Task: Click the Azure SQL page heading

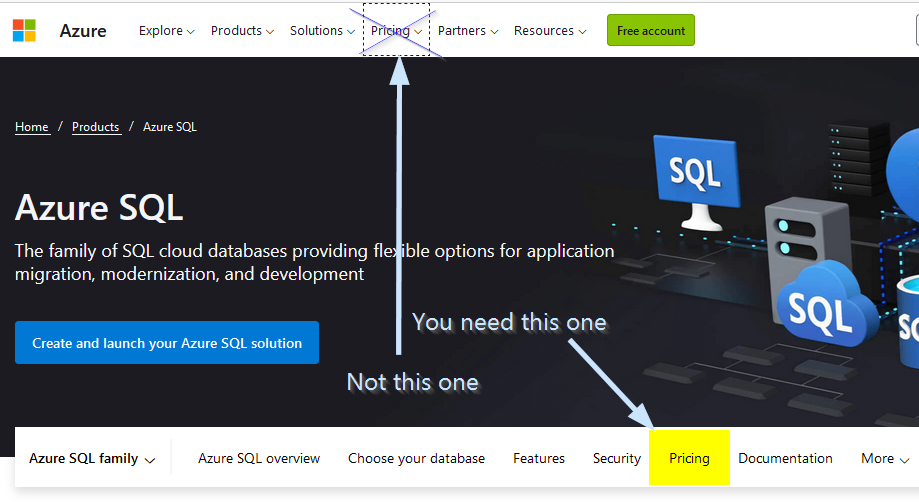Action: 99,208
